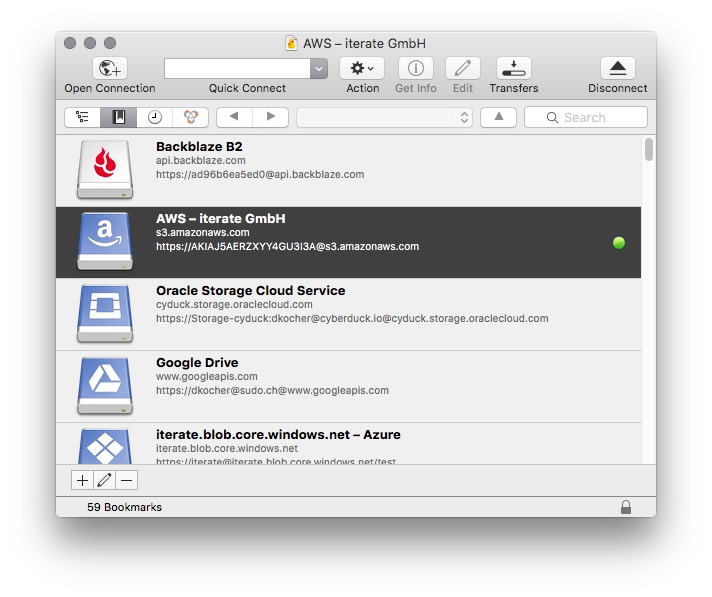Show the connection History view
The image size is (712, 597).
[154, 117]
